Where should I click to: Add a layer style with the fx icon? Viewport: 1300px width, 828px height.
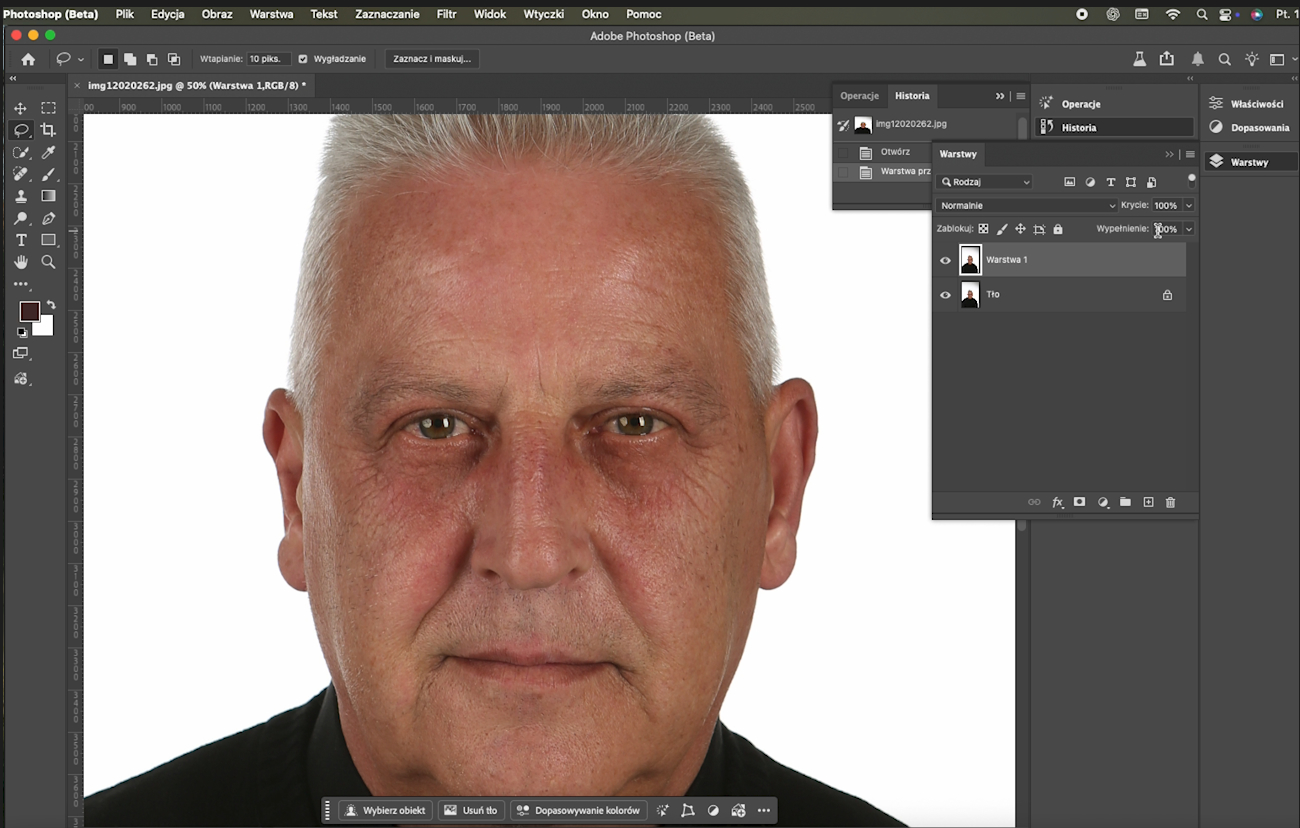click(1057, 502)
